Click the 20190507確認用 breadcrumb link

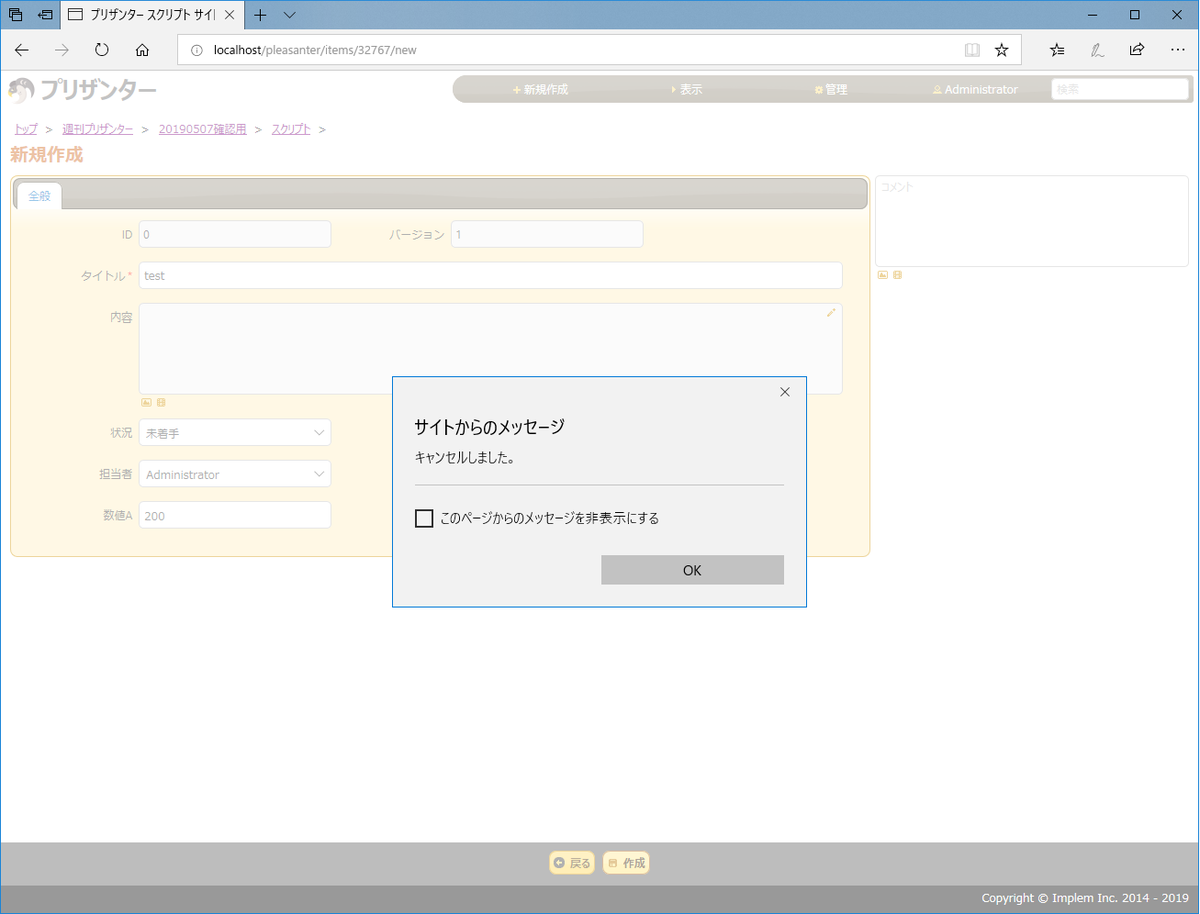coord(202,129)
